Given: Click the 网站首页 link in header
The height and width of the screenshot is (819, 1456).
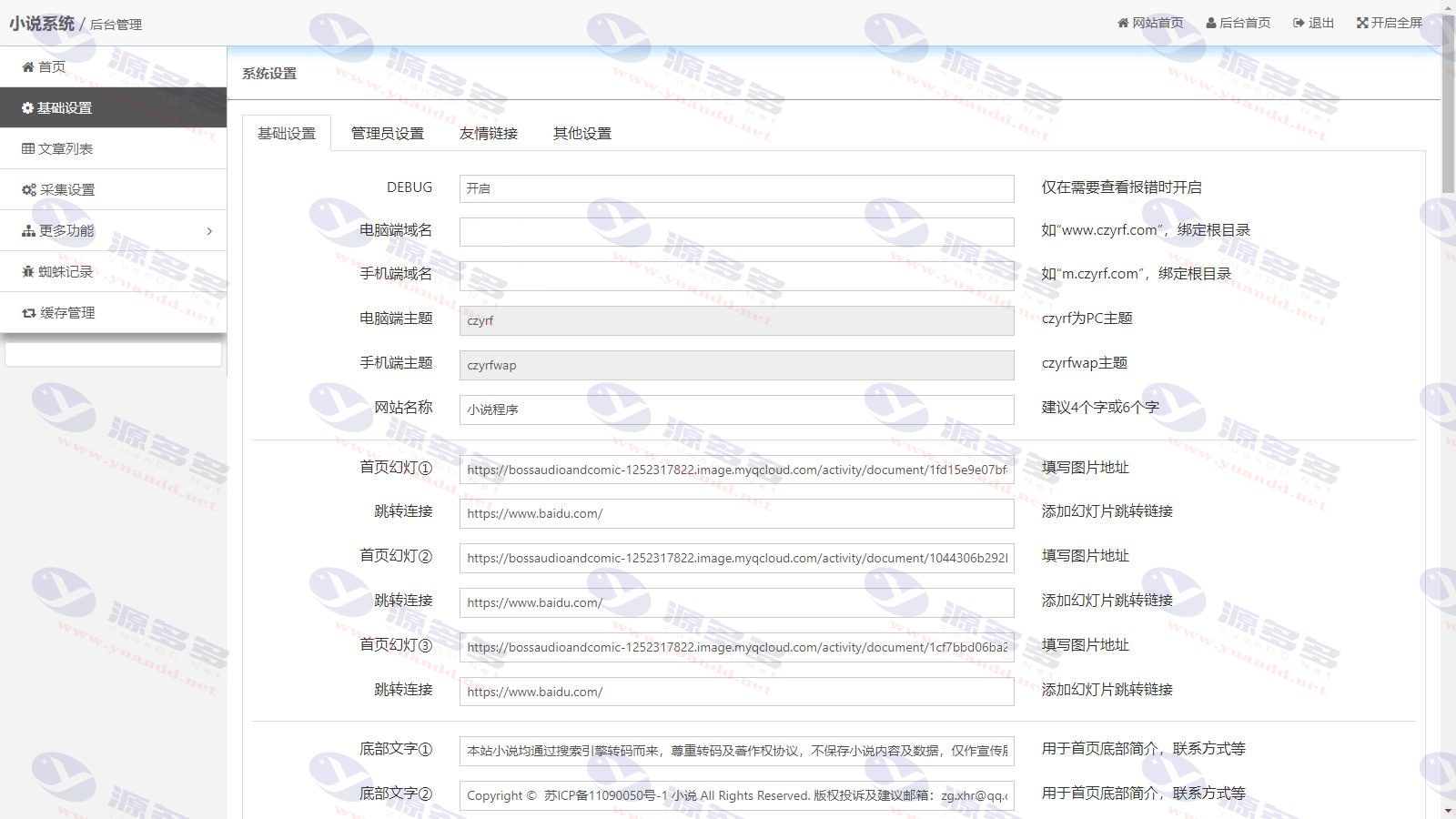Looking at the screenshot, I should click(x=1150, y=23).
